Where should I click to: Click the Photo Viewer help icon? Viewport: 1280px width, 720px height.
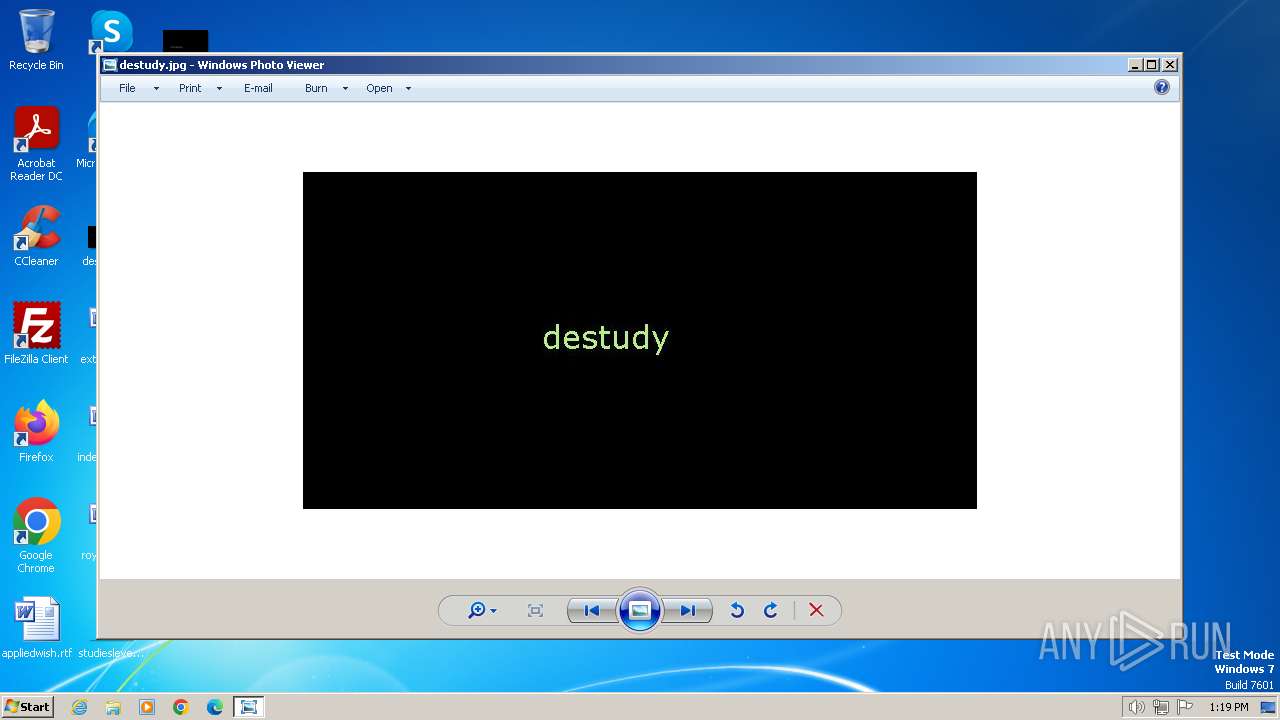pos(1162,87)
